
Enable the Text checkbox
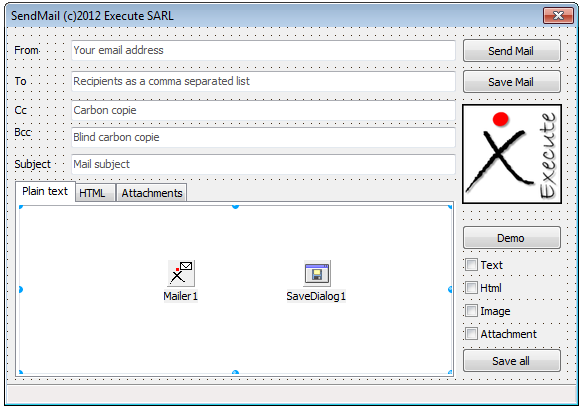(471, 265)
